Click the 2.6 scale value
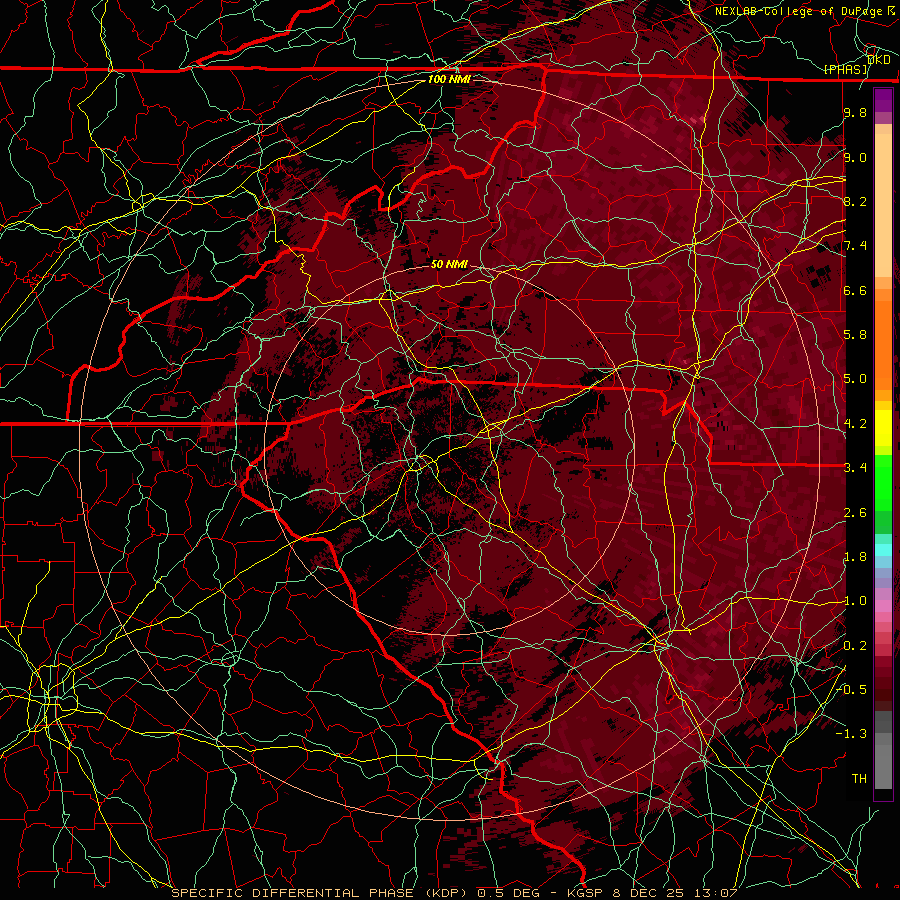The height and width of the screenshot is (900, 900). click(855, 513)
